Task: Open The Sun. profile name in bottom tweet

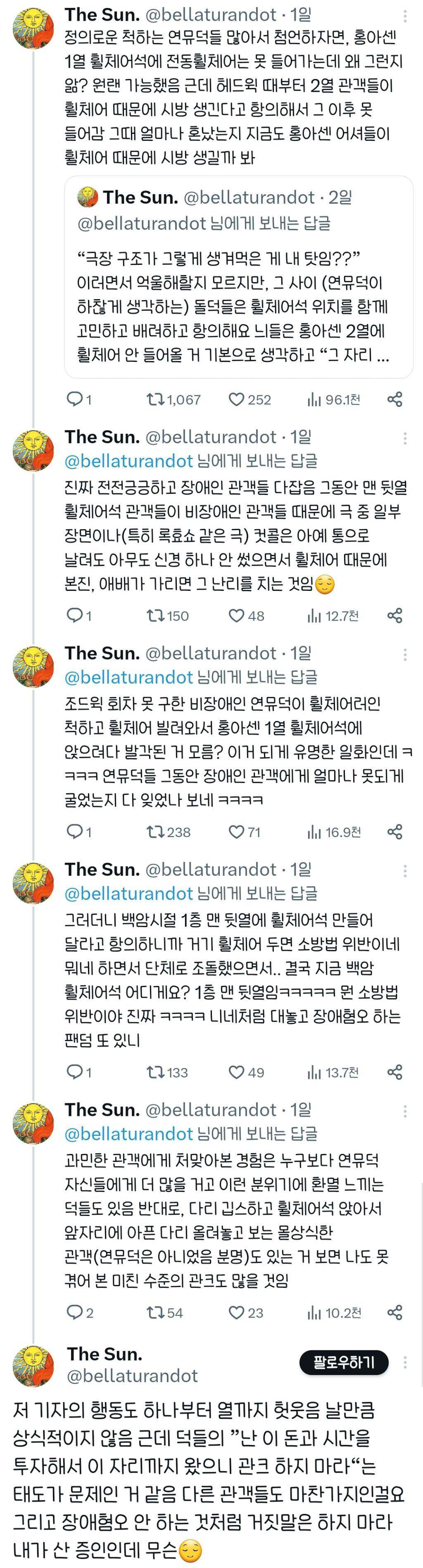Action: click(x=105, y=1353)
